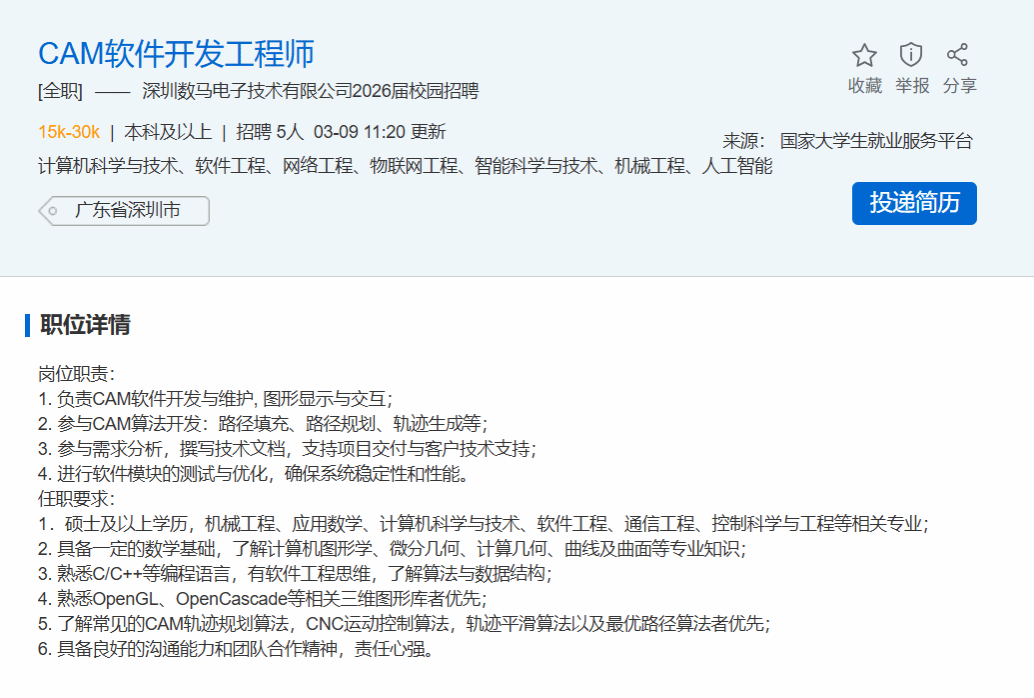The image size is (1034, 698).
Task: Click the star favorite icon
Action: pos(864,55)
